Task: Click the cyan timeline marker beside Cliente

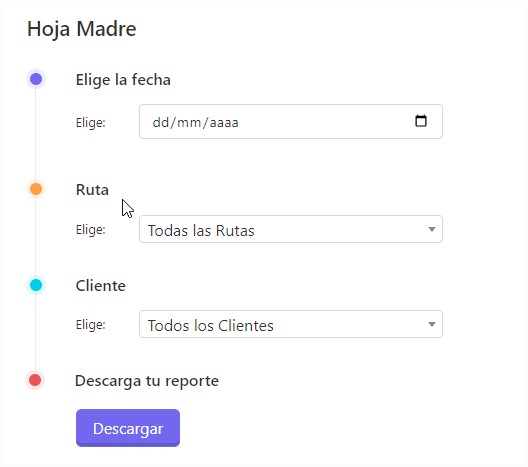Action: [36, 285]
